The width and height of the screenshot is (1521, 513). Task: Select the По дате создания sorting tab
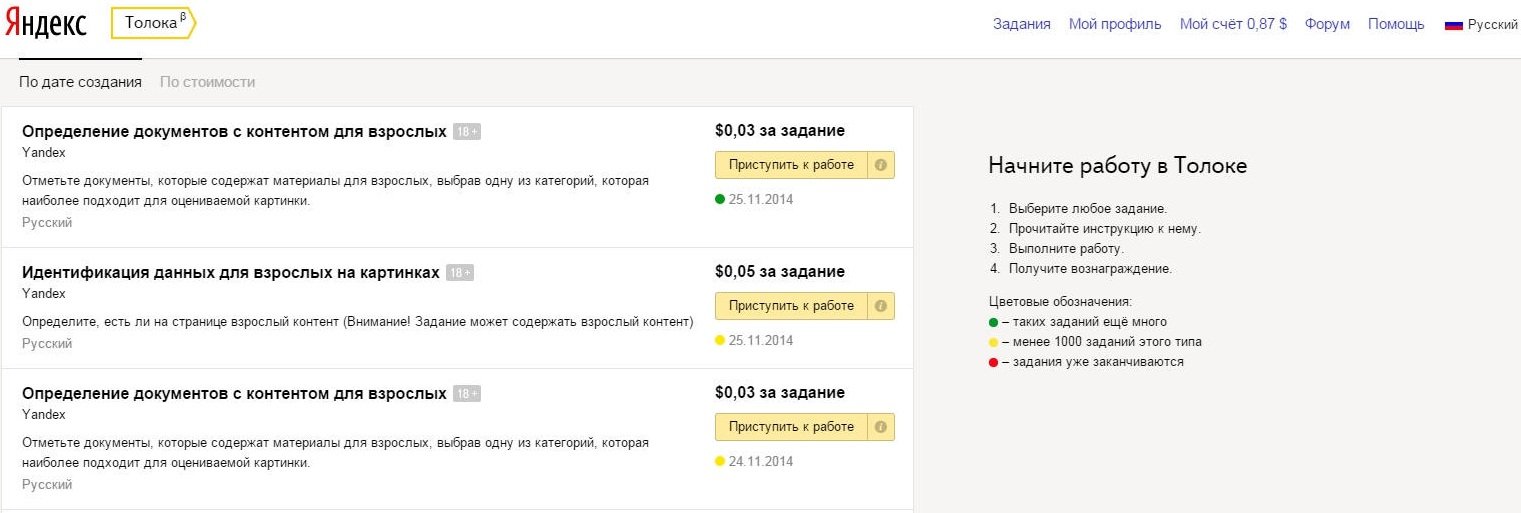80,82
